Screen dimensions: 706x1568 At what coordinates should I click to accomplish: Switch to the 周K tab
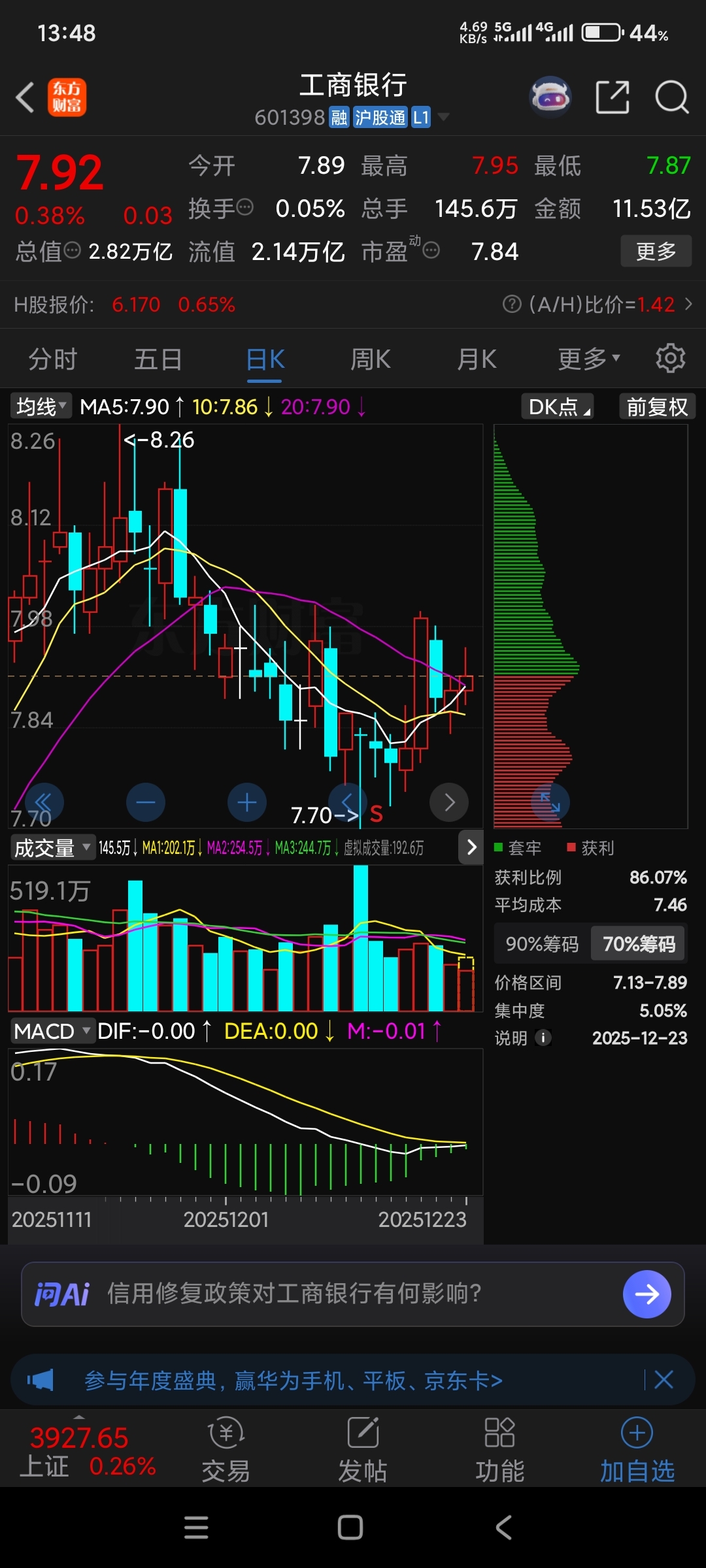coord(371,359)
